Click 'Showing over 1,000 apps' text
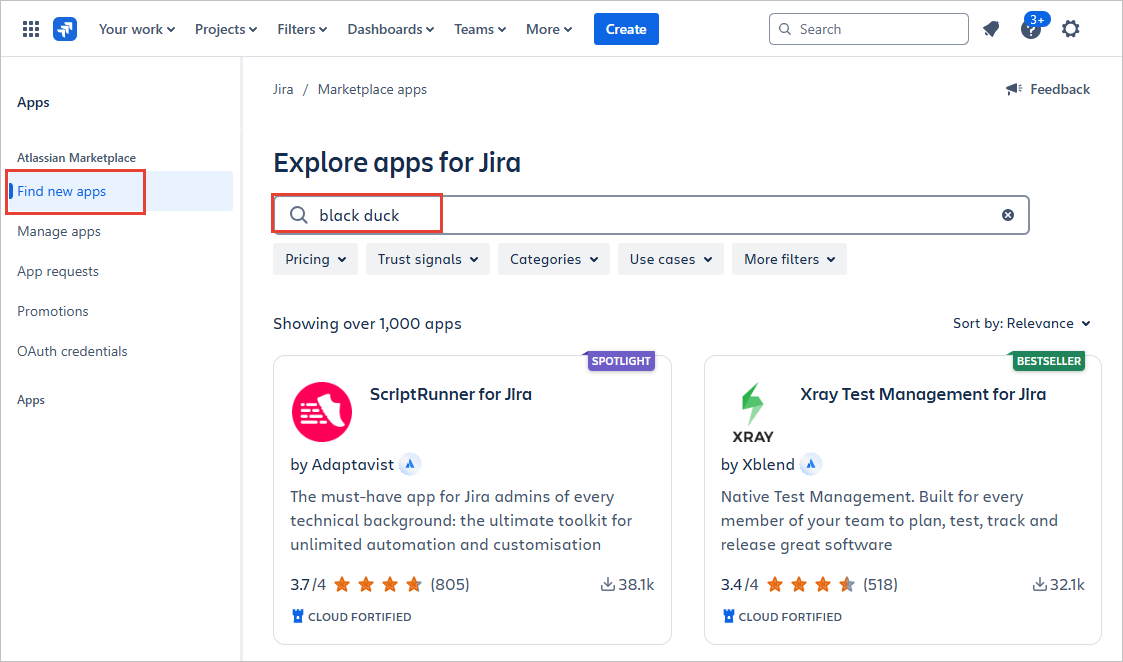 367,324
